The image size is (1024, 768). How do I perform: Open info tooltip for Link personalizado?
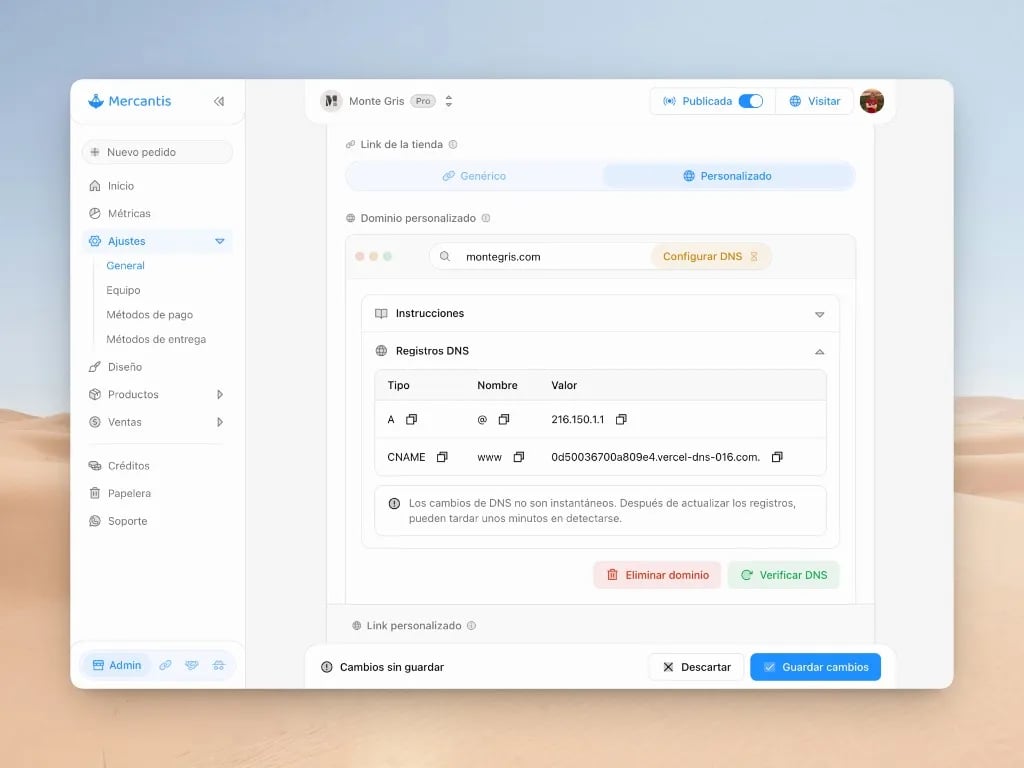(472, 626)
